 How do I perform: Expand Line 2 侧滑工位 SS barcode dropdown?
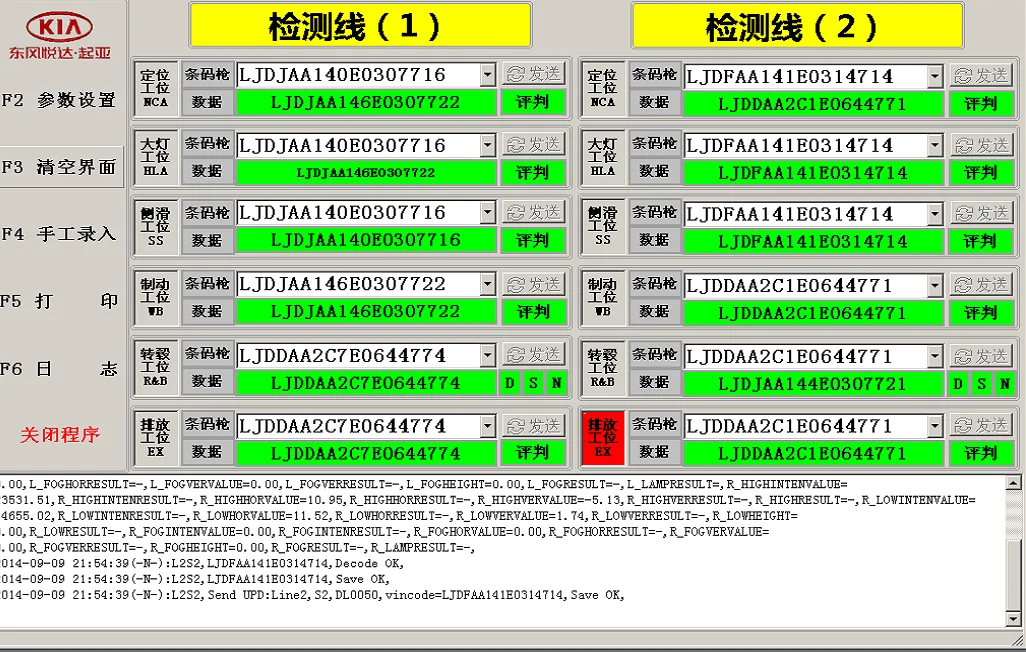tap(935, 213)
